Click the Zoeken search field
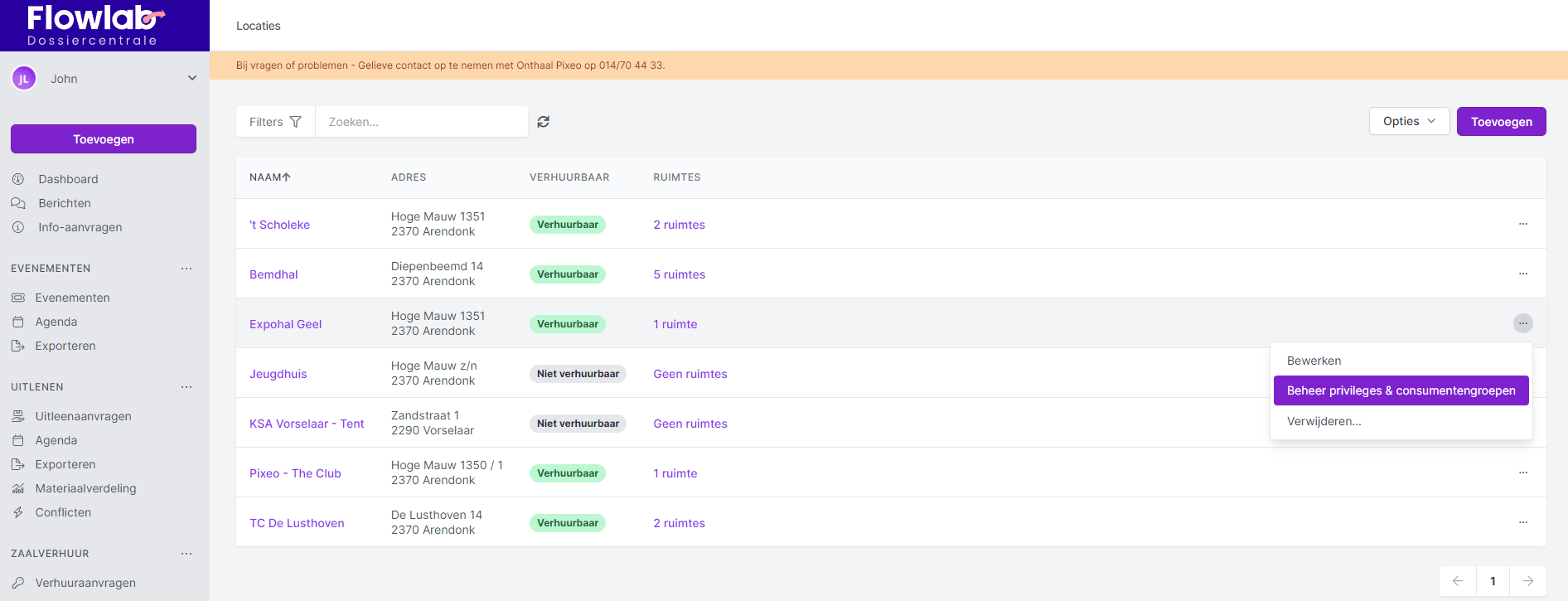 (421, 122)
